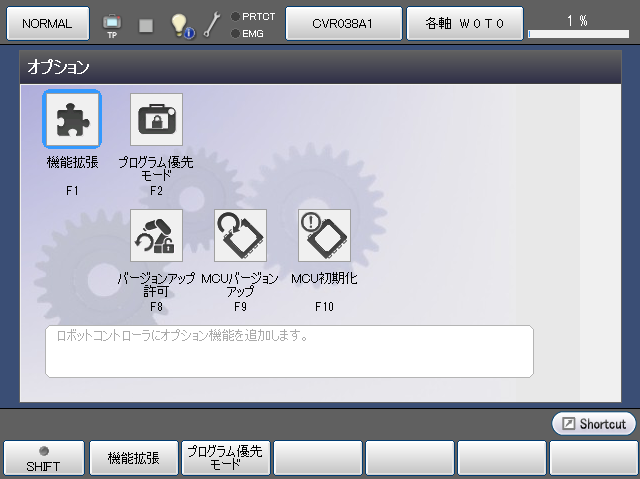640x479 pixels.
Task: Click the PRTCT indicator light
Action: 234,17
